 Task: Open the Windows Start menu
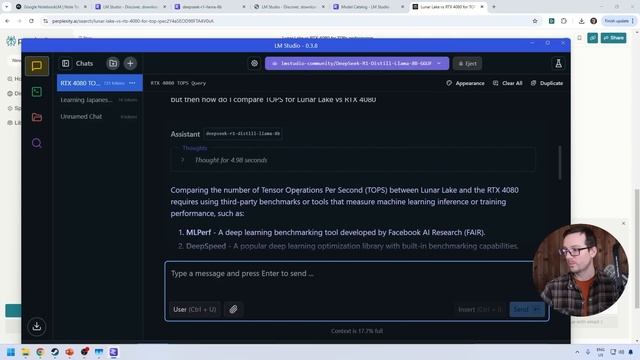[x=11, y=352]
